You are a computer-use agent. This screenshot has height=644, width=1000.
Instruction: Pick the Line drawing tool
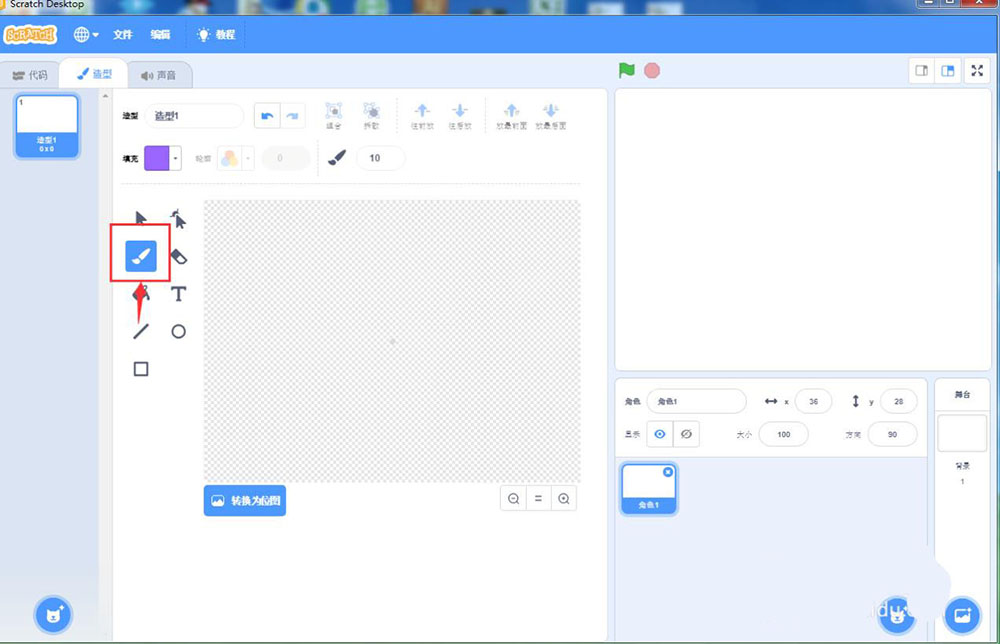141,331
